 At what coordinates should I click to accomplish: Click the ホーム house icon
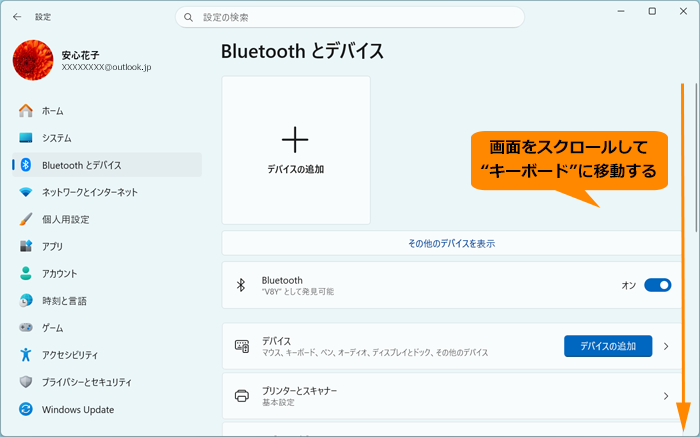(x=26, y=111)
